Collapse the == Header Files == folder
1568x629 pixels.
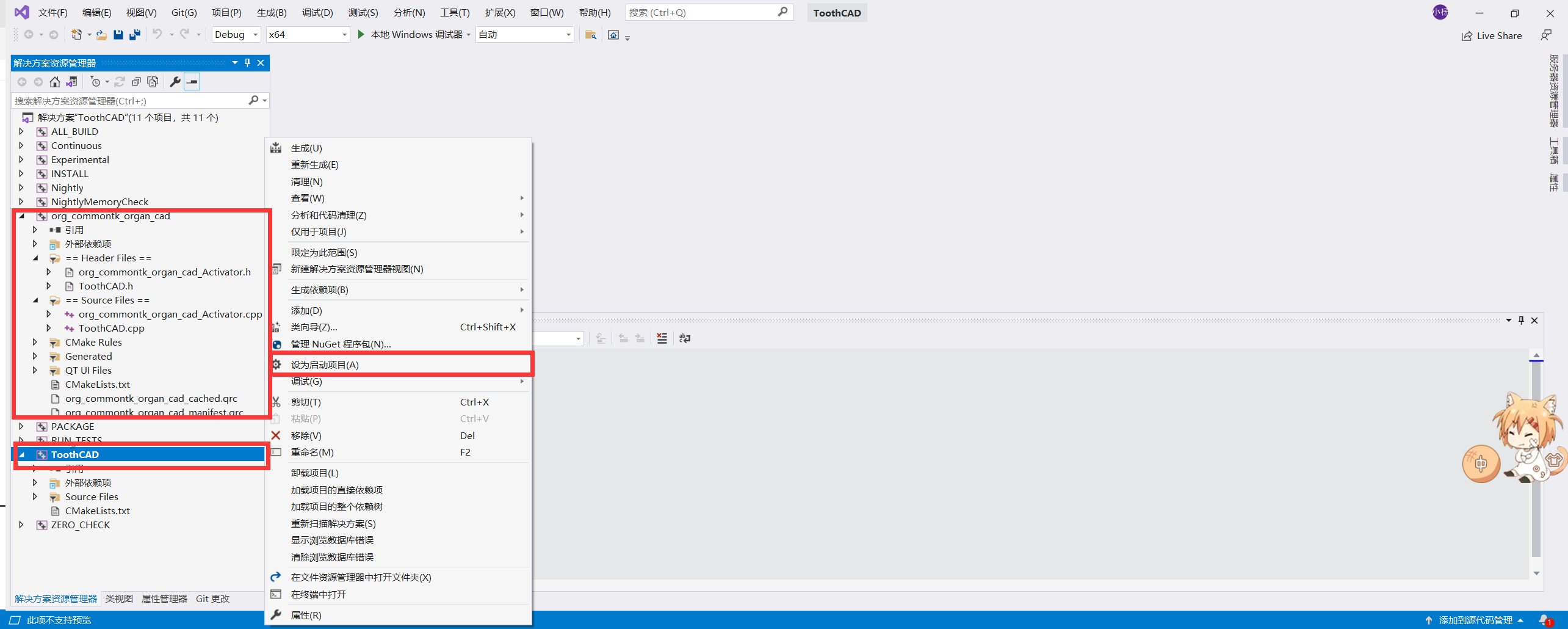click(x=35, y=258)
